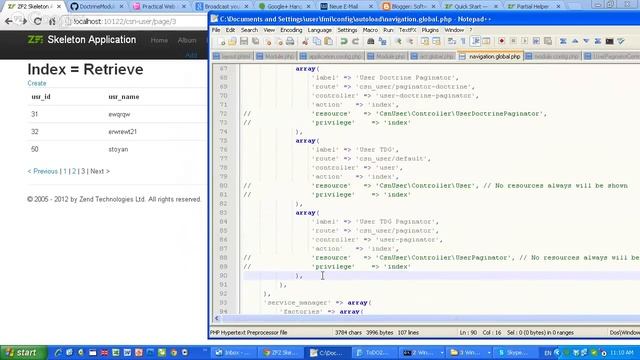Click the Run Macro Multiple Times icon
This screenshot has width=640, height=360.
pyautogui.click(x=536, y=41)
